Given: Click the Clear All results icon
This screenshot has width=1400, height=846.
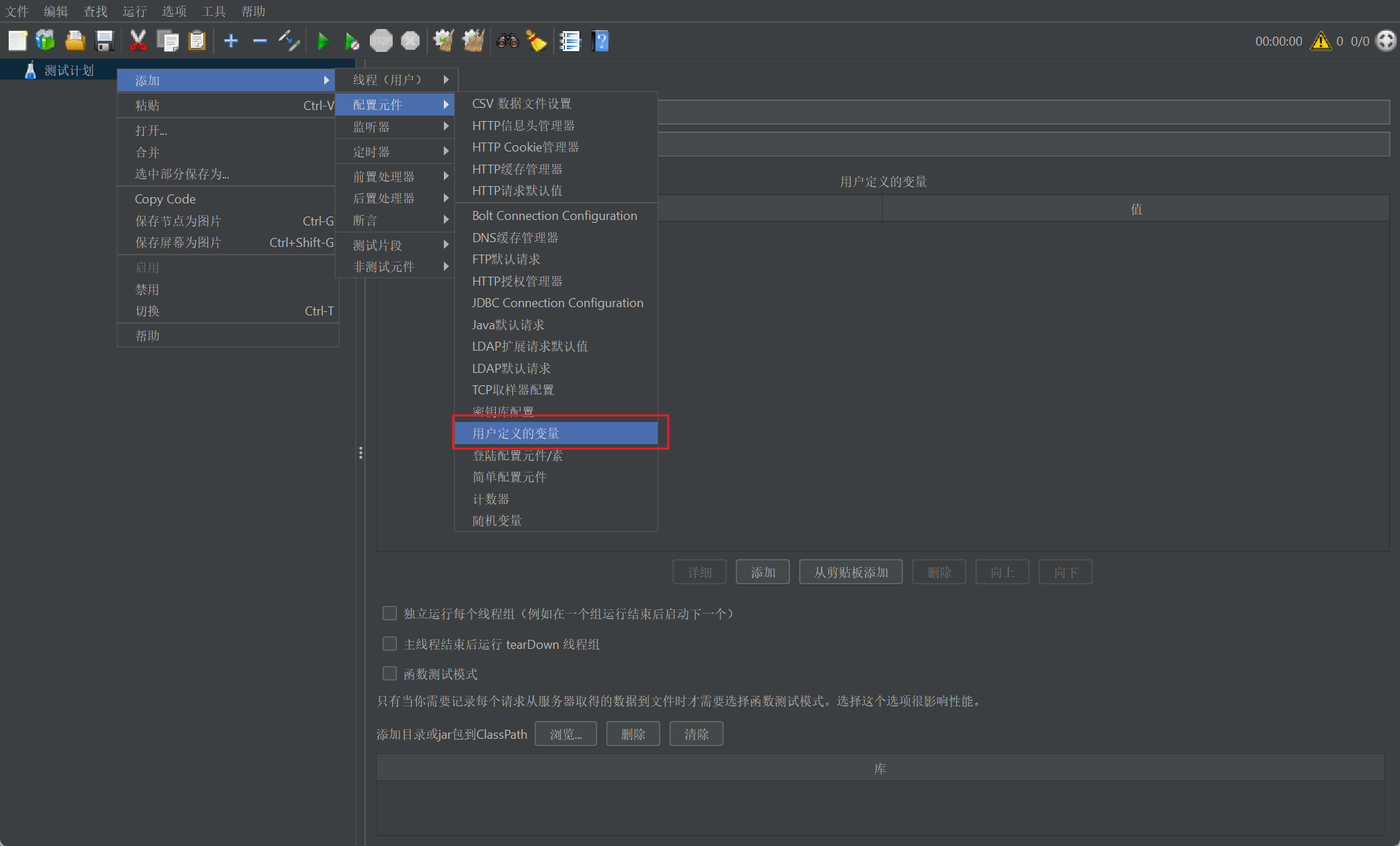Looking at the screenshot, I should 473,41.
